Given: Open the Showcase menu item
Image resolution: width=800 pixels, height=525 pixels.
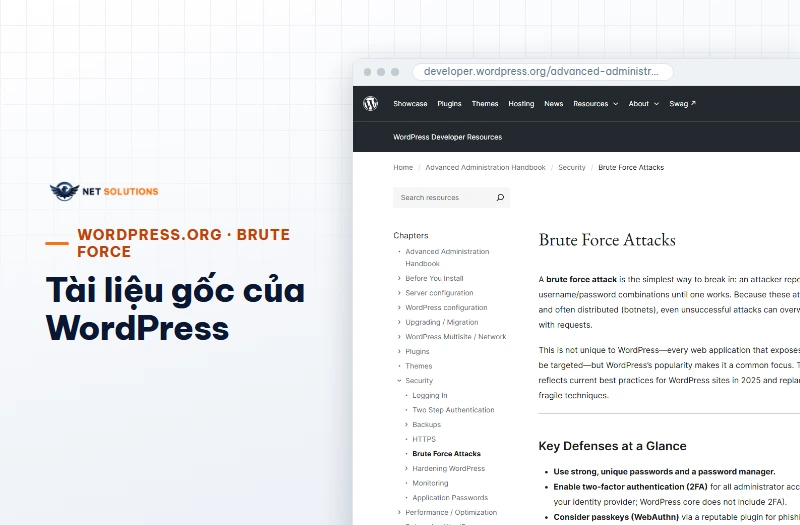Looking at the screenshot, I should pyautogui.click(x=410, y=104).
